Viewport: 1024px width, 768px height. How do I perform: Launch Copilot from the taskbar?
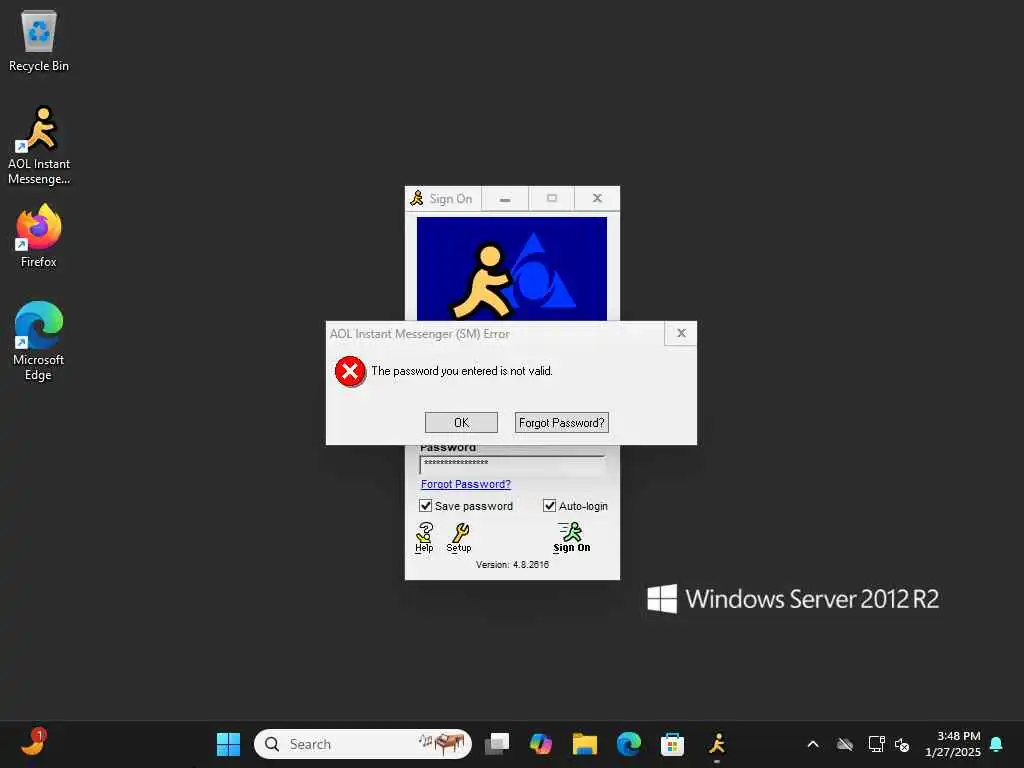541,744
